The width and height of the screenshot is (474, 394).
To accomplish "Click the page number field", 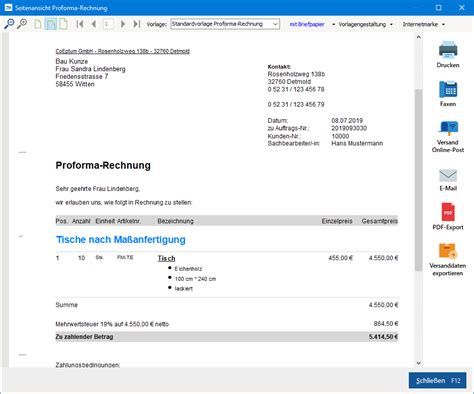I will point(108,24).
